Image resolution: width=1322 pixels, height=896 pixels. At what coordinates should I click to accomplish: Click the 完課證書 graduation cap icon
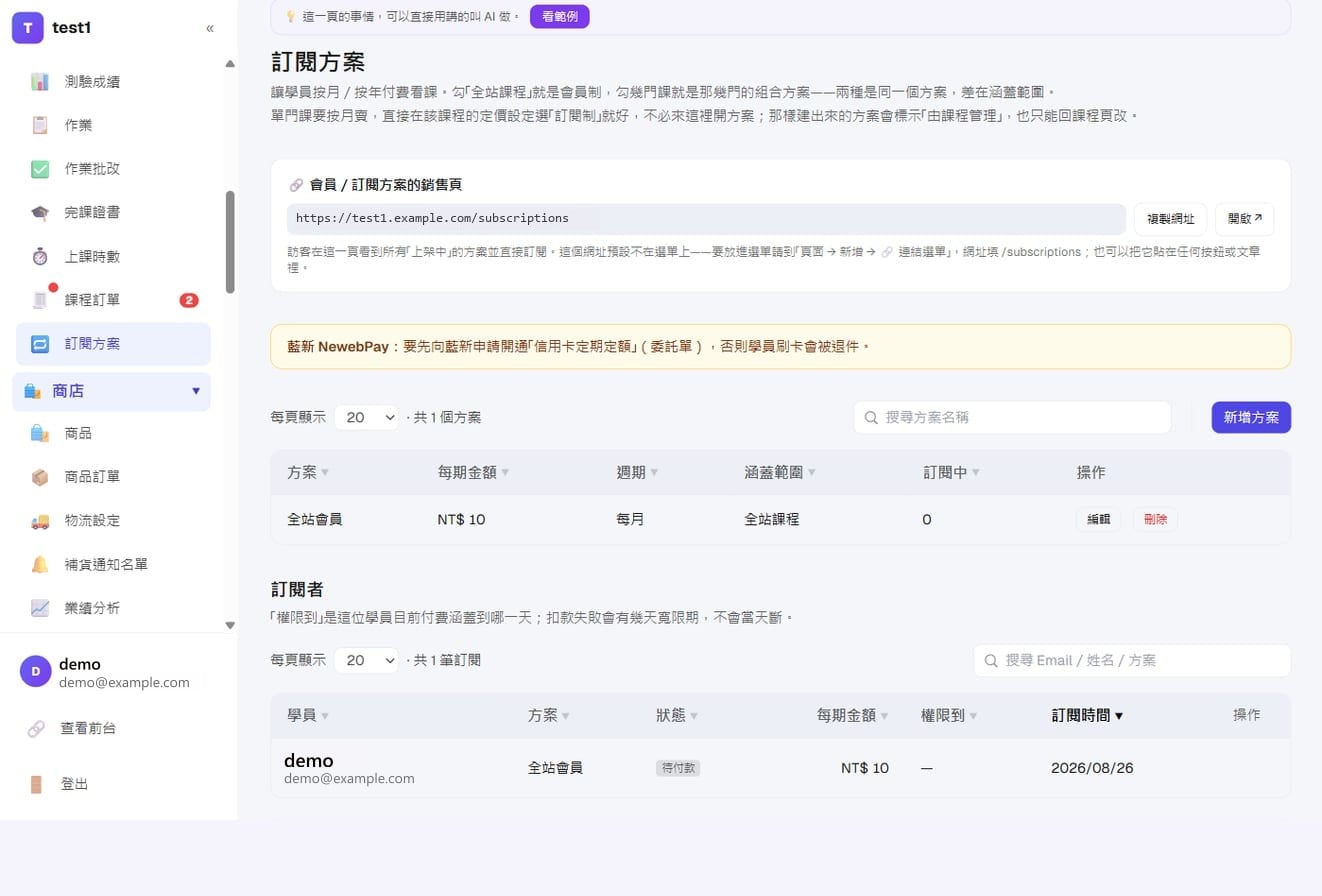click(40, 213)
